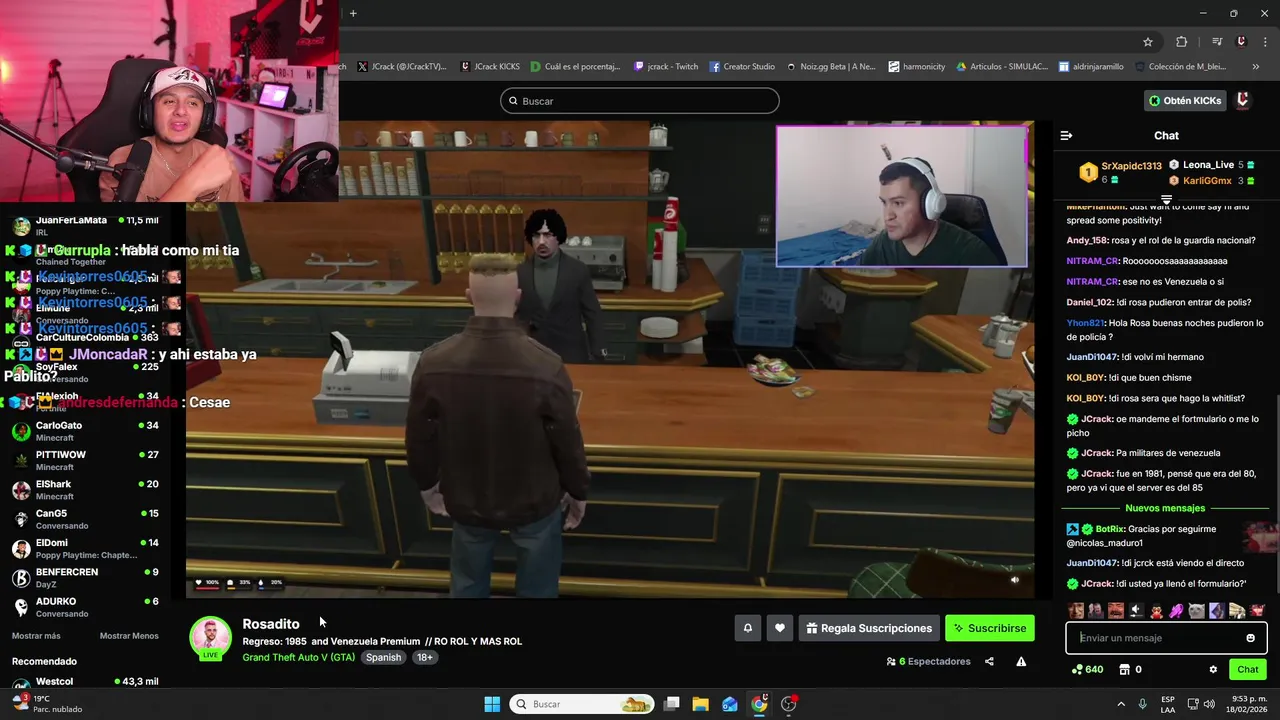The image size is (1280, 720).
Task: Send message with green Chat button
Action: point(1248,669)
